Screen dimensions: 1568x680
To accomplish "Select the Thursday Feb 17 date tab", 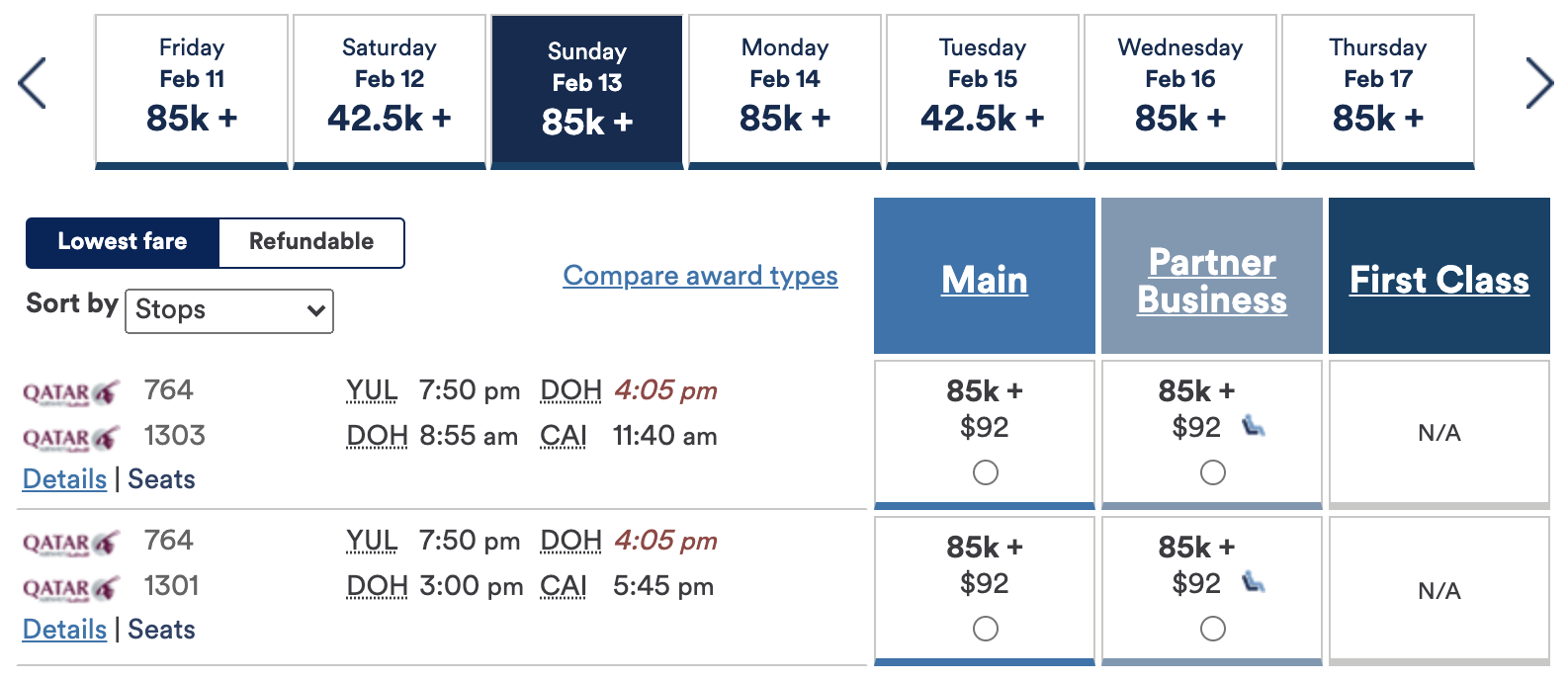I will click(x=1378, y=91).
